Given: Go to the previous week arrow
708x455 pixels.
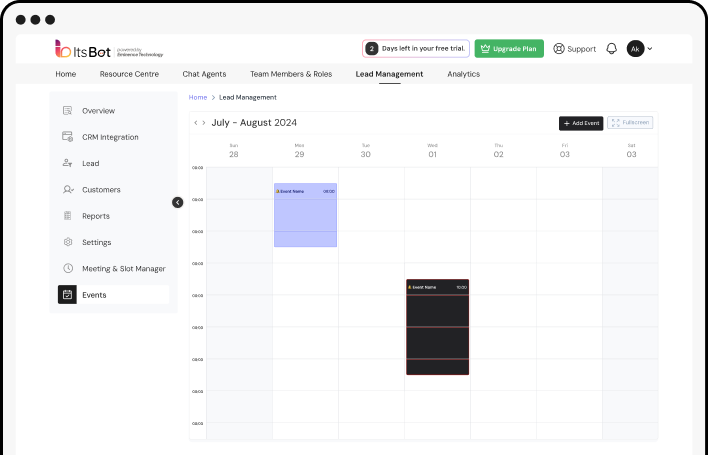Looking at the screenshot, I should click(196, 123).
